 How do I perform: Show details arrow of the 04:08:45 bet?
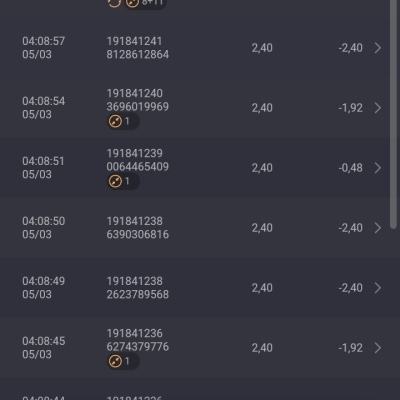(378, 348)
